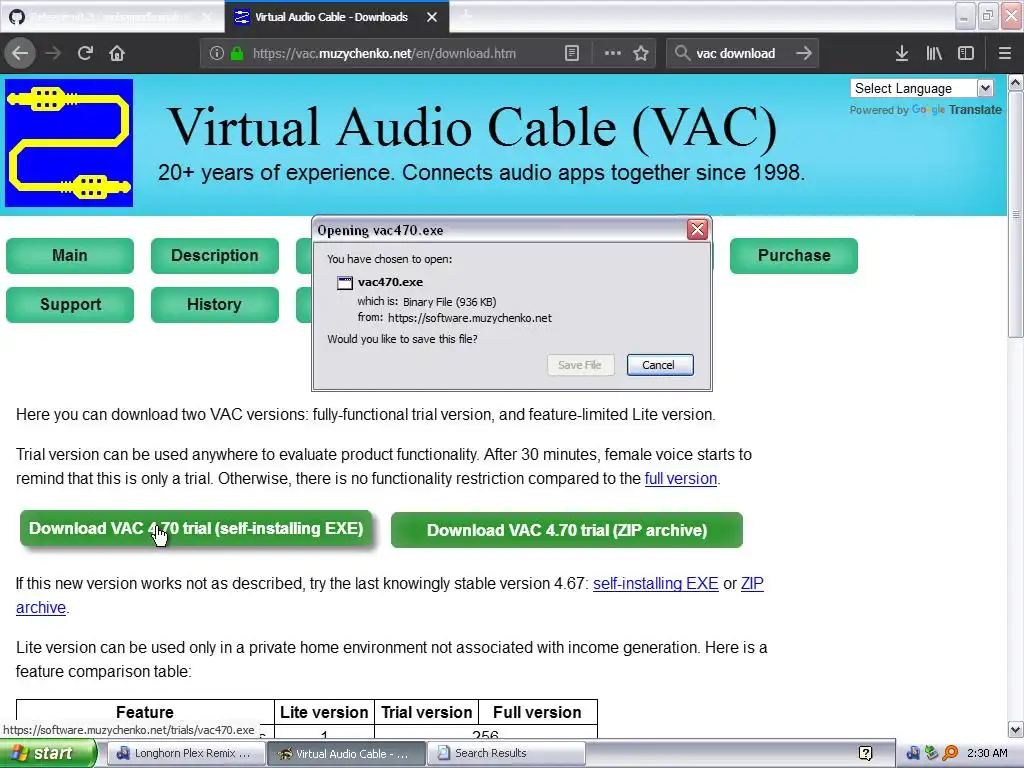Go back with the browser back arrow
1024x768 pixels.
coord(20,53)
